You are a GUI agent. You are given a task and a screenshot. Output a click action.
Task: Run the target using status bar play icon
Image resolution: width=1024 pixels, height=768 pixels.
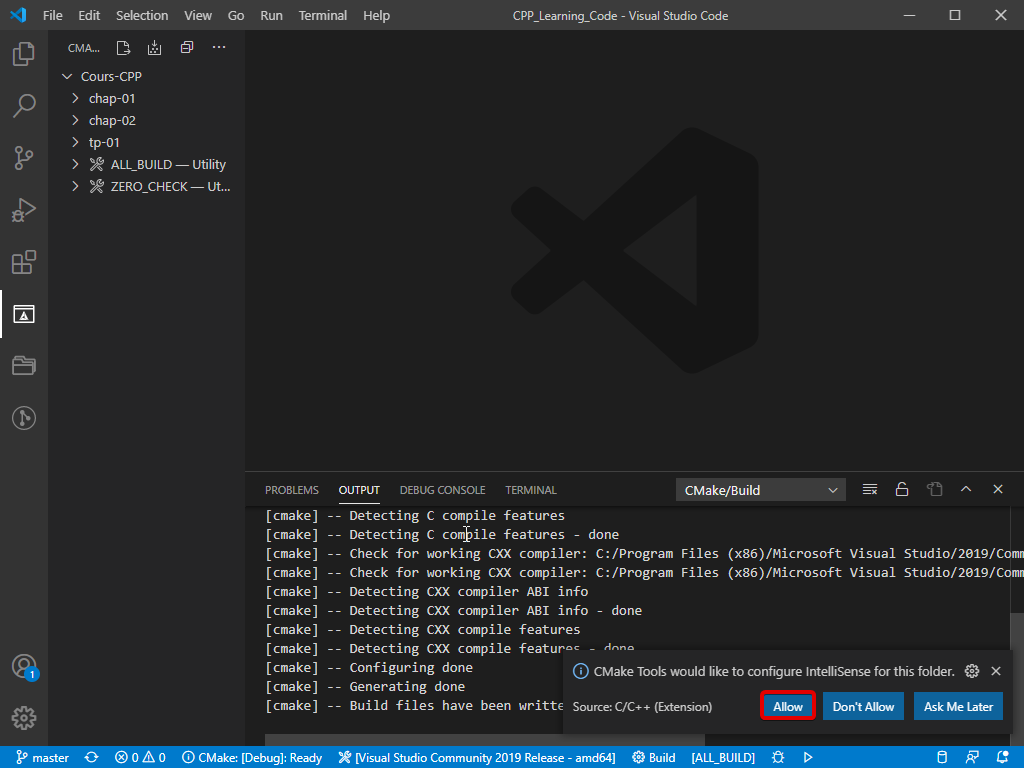[808, 758]
